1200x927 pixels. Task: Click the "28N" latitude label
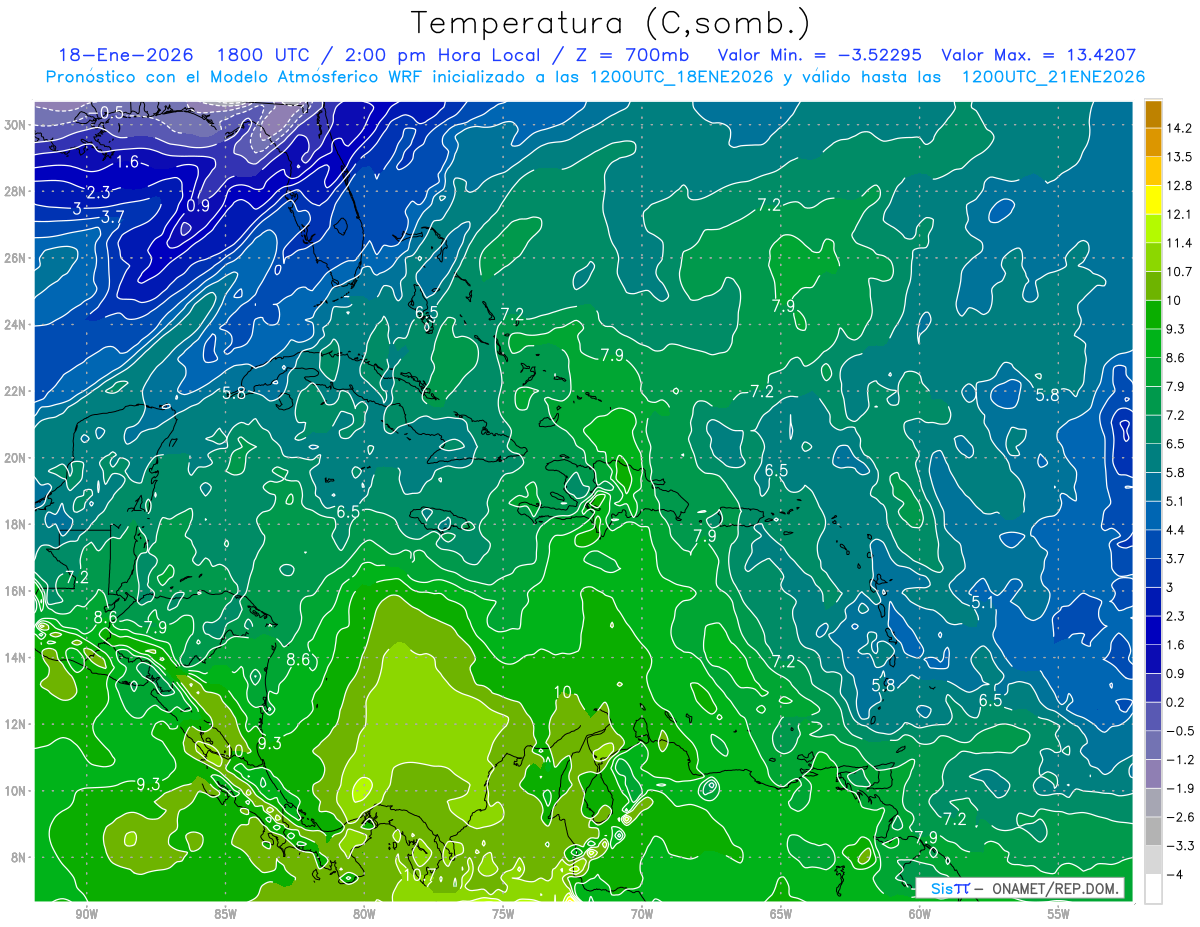coord(17,191)
